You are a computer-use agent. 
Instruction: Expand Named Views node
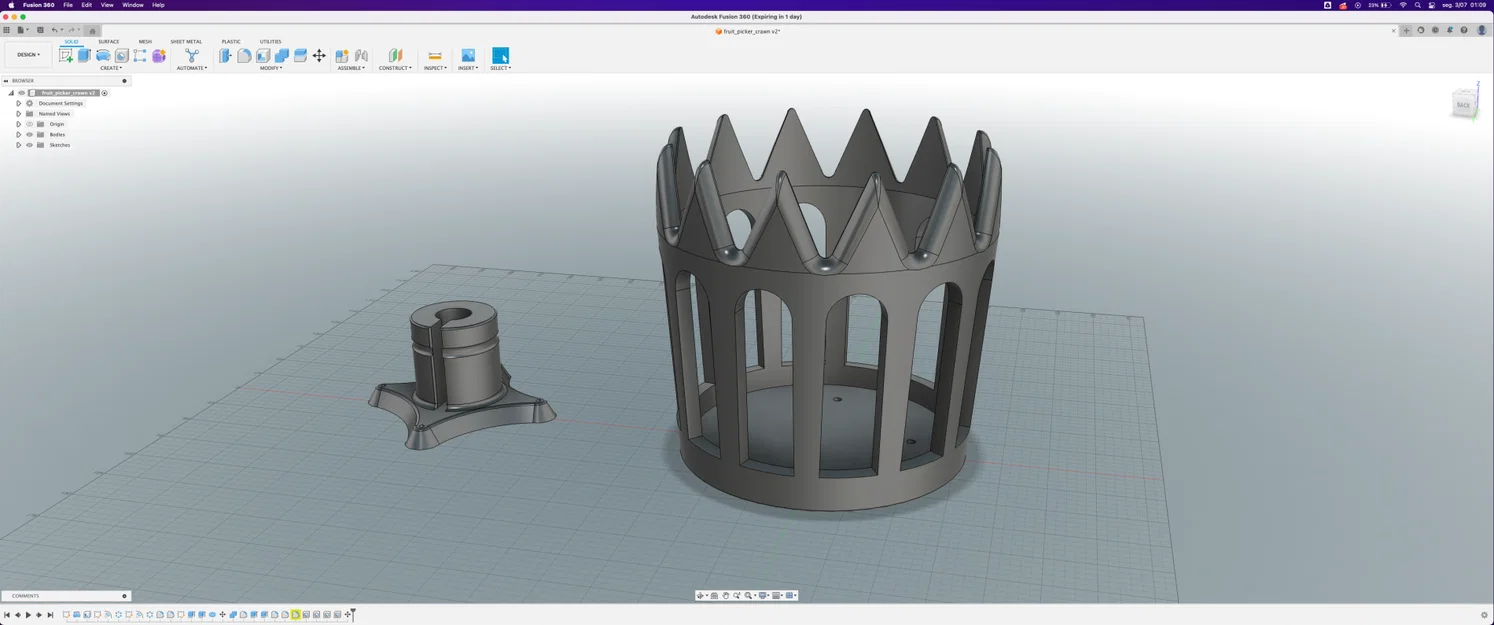(18, 114)
